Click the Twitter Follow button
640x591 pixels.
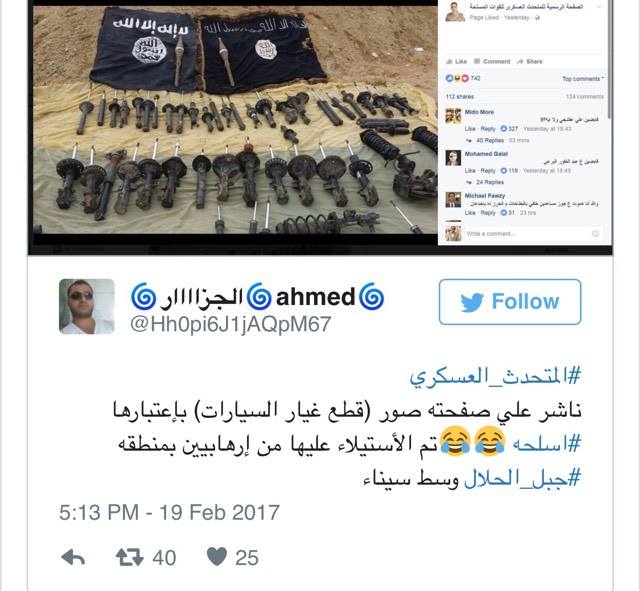[x=510, y=302]
